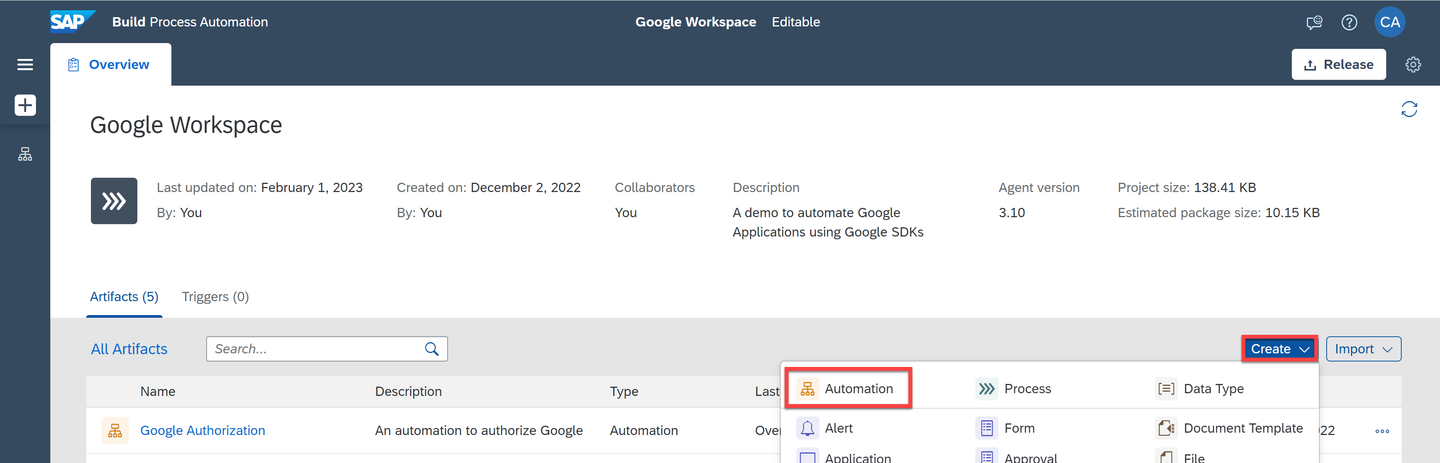Image resolution: width=1440 pixels, height=463 pixels.
Task: Select Form from the Create menu
Action: click(1006, 428)
